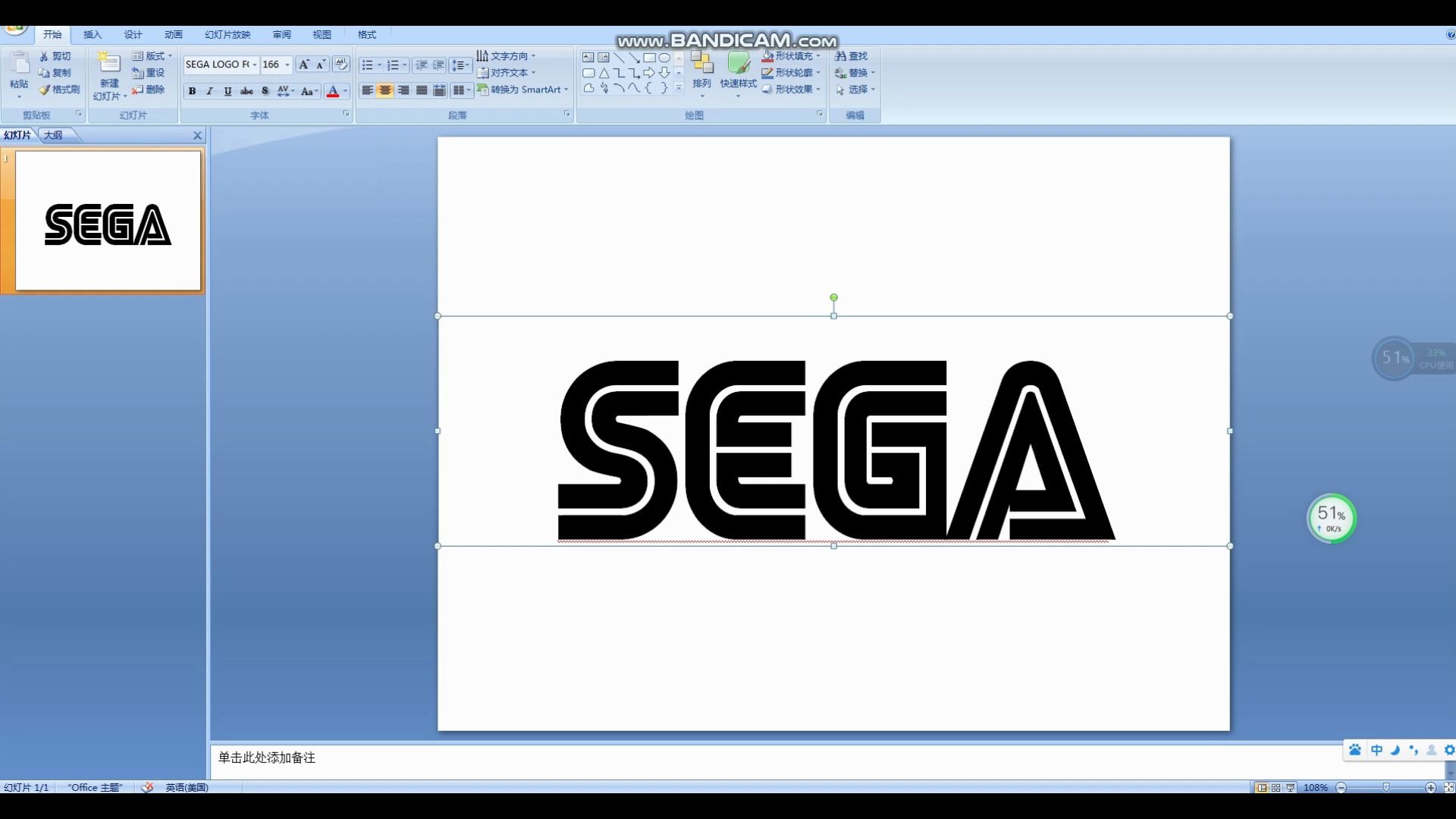This screenshot has width=1456, height=819.
Task: Toggle Underline formatting
Action: click(x=227, y=91)
